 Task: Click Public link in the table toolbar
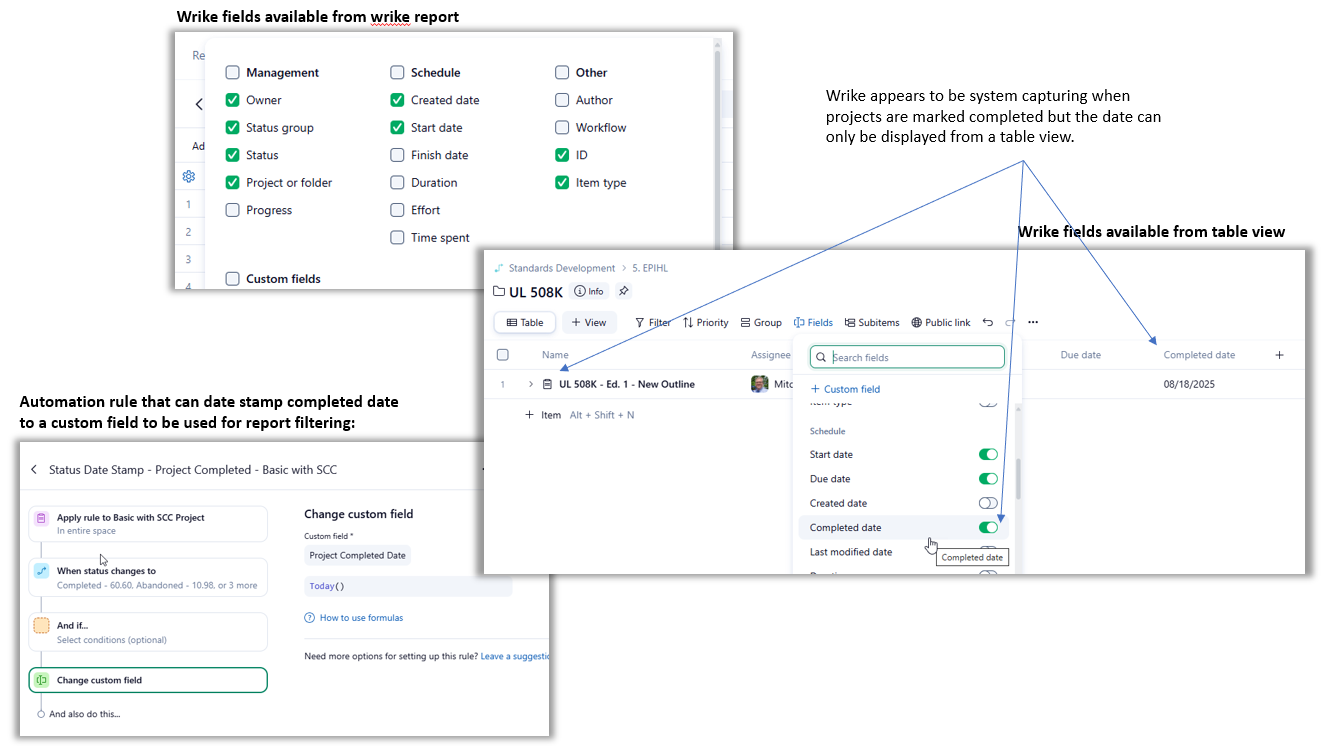pyautogui.click(x=941, y=323)
